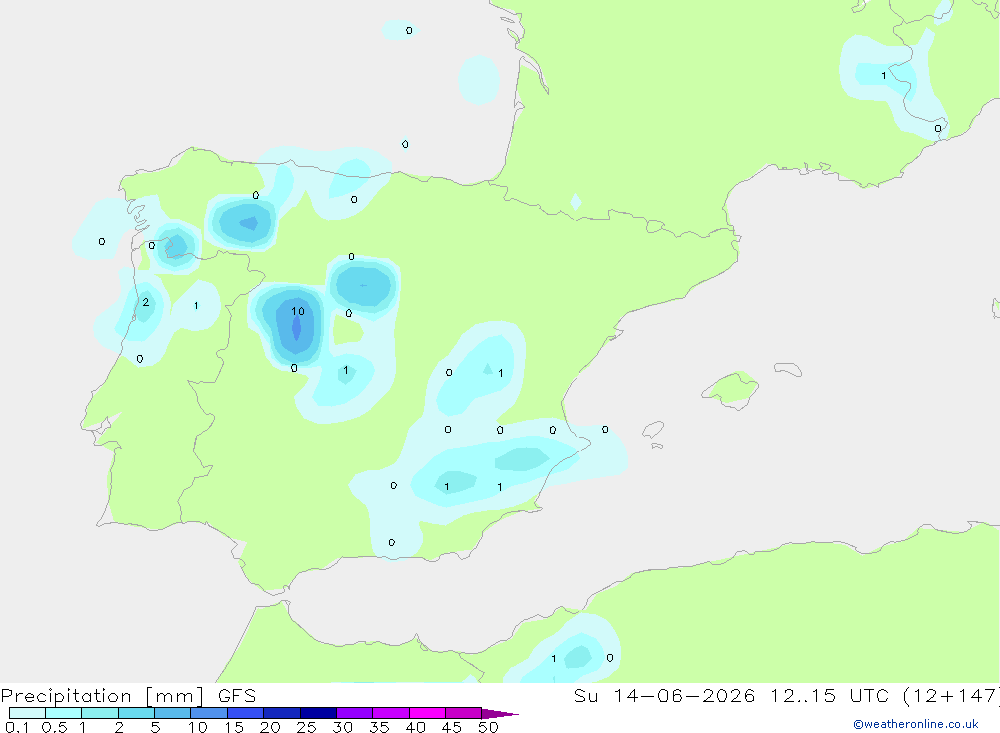Choose the legend swatch between 15 and 20
This screenshot has width=1000, height=733.
[245, 713]
